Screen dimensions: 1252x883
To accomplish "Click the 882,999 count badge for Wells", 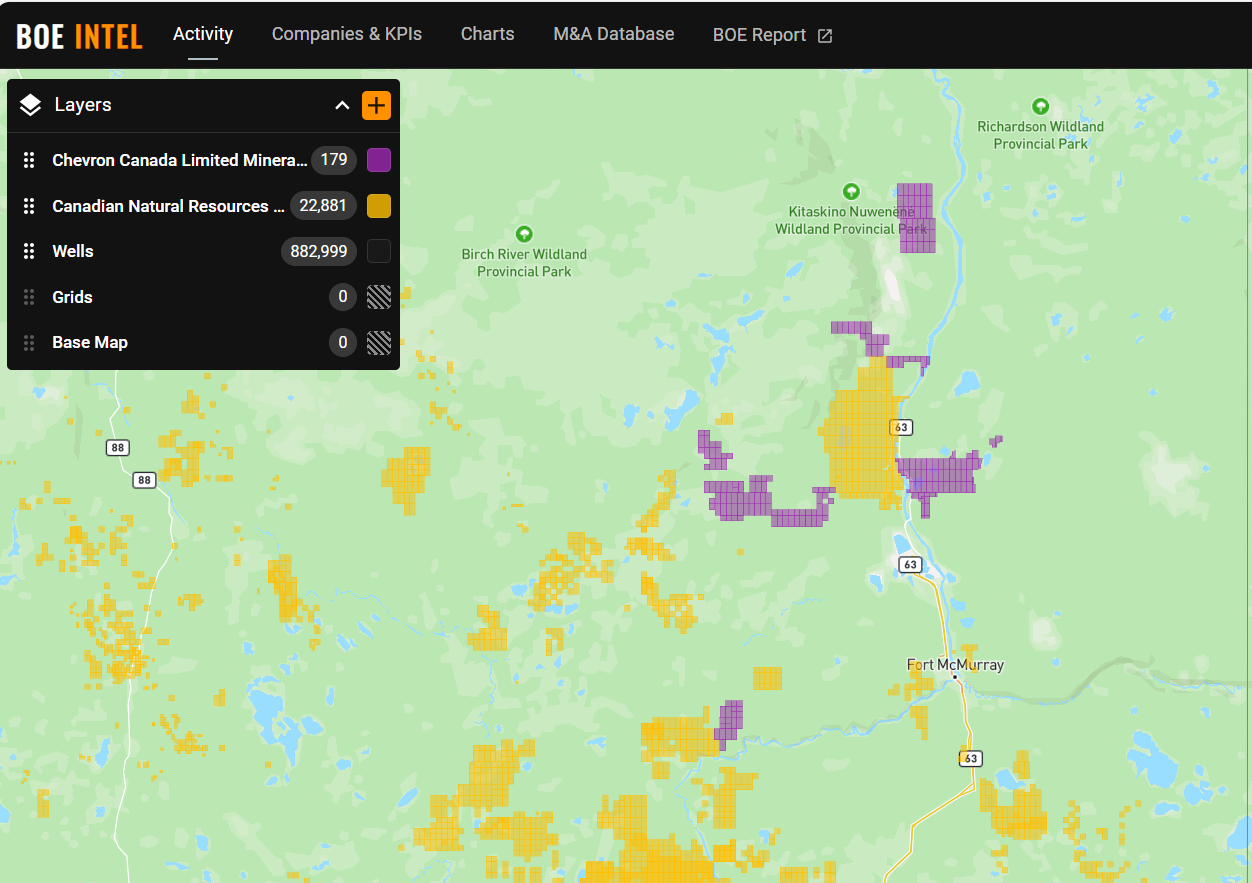I will click(x=319, y=251).
